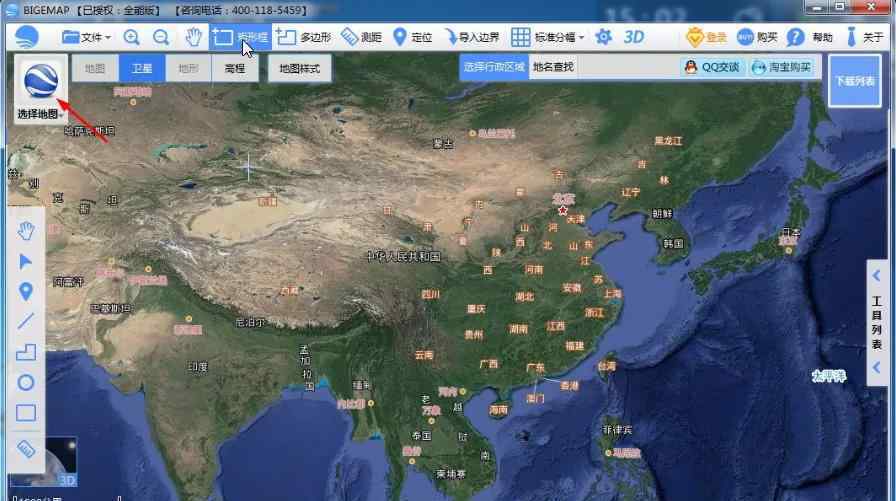Open 关于 about info
The image size is (896, 501).
tap(863, 38)
